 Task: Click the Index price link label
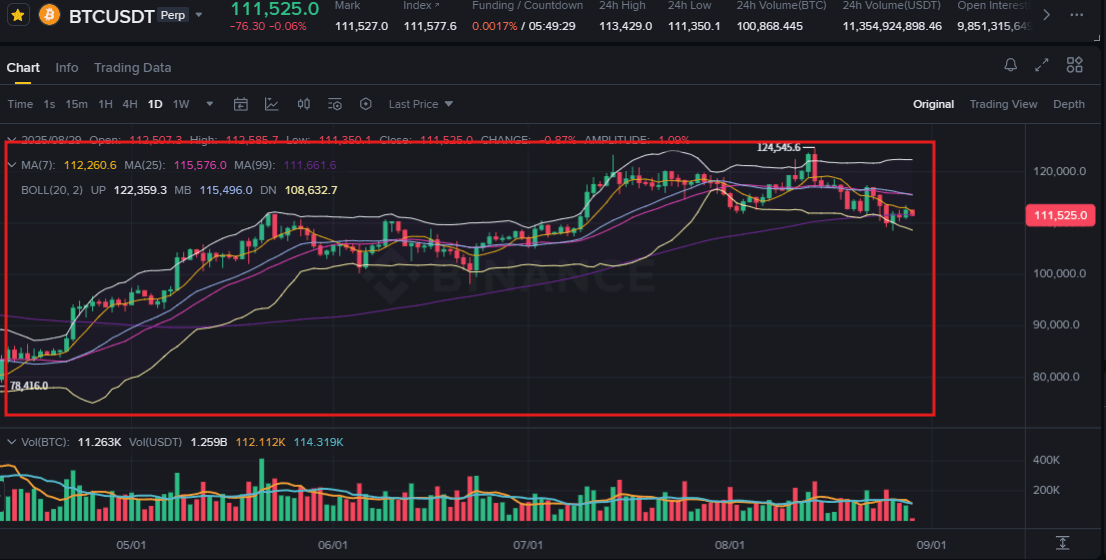[x=420, y=6]
